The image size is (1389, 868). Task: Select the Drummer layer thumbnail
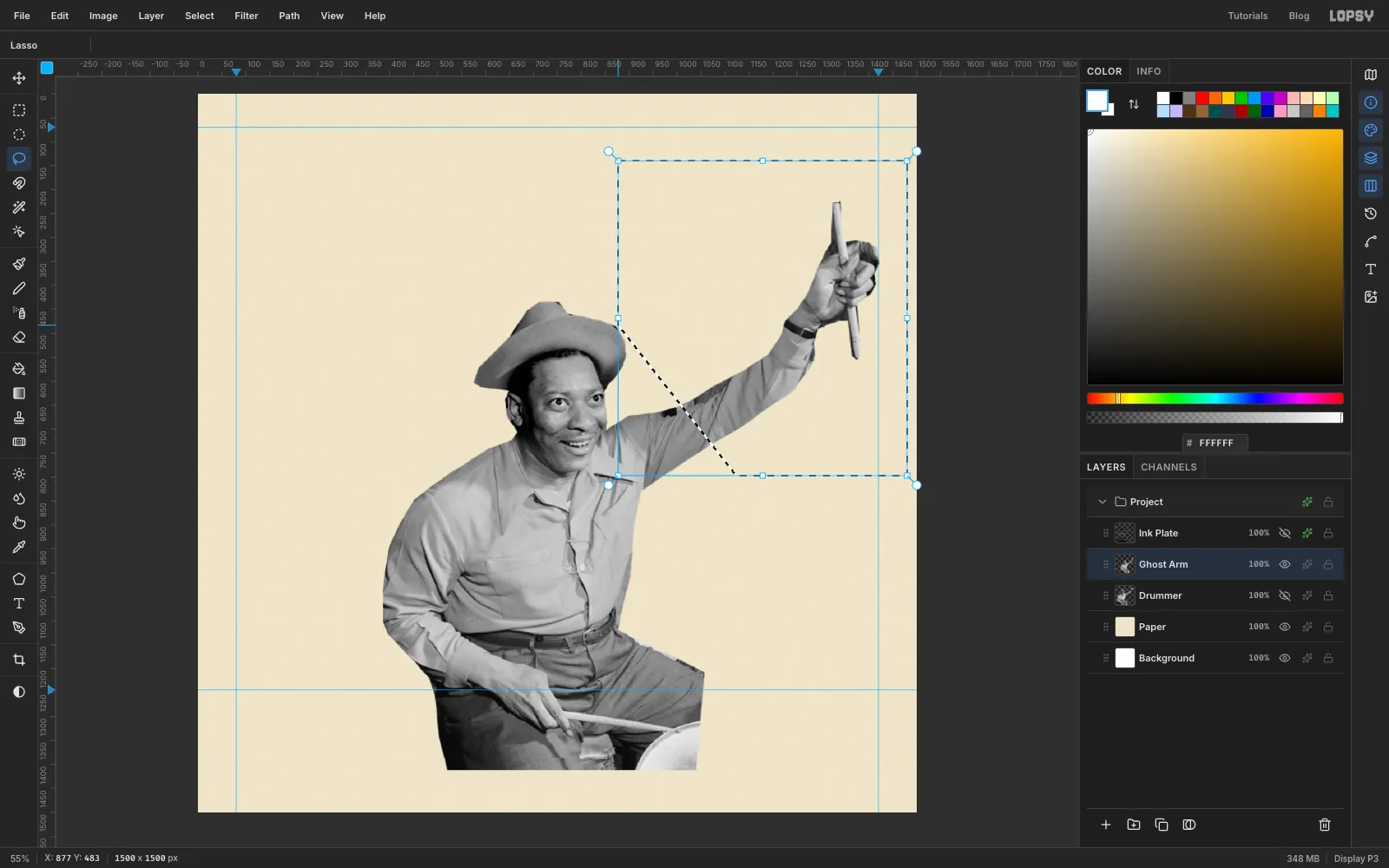tap(1125, 595)
